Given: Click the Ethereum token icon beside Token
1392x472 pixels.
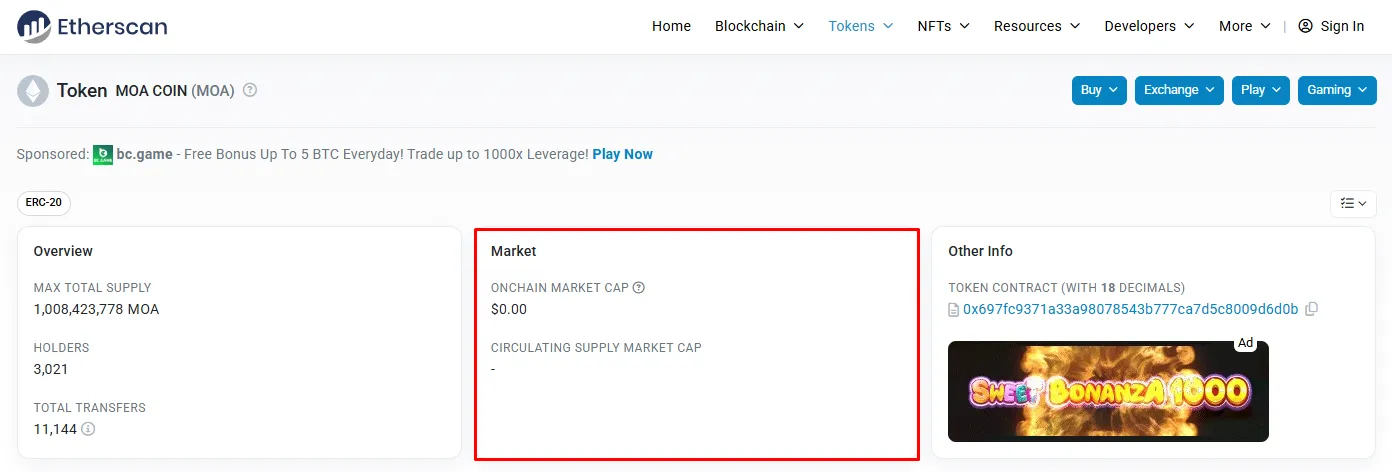Looking at the screenshot, I should [33, 91].
